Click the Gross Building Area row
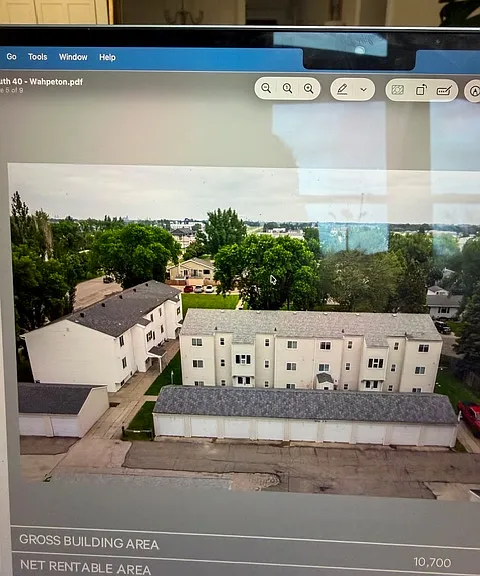 (x=245, y=541)
